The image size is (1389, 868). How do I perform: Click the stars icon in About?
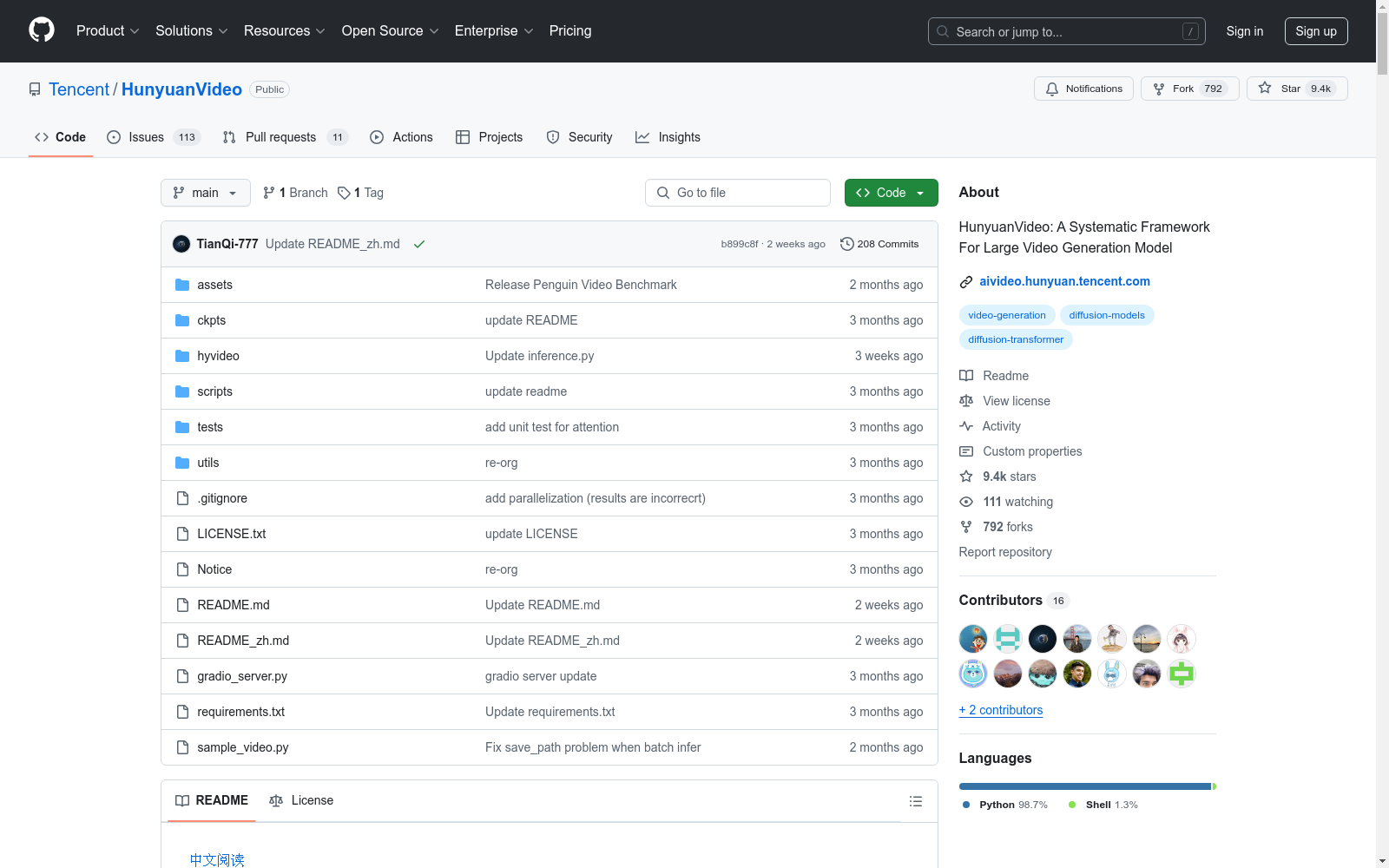[x=966, y=477]
